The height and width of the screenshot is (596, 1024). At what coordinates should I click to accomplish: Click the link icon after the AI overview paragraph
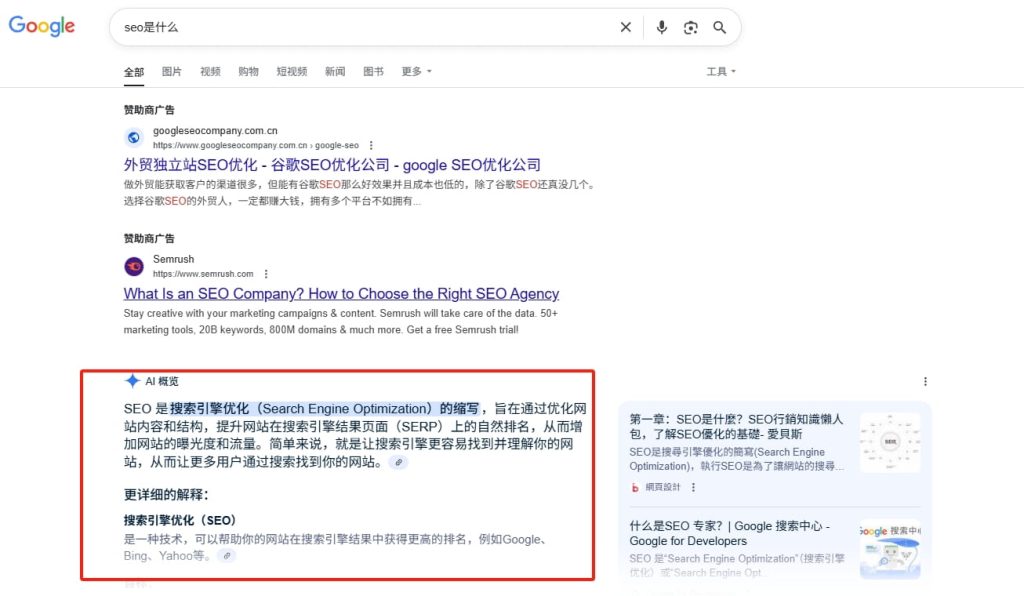click(397, 463)
